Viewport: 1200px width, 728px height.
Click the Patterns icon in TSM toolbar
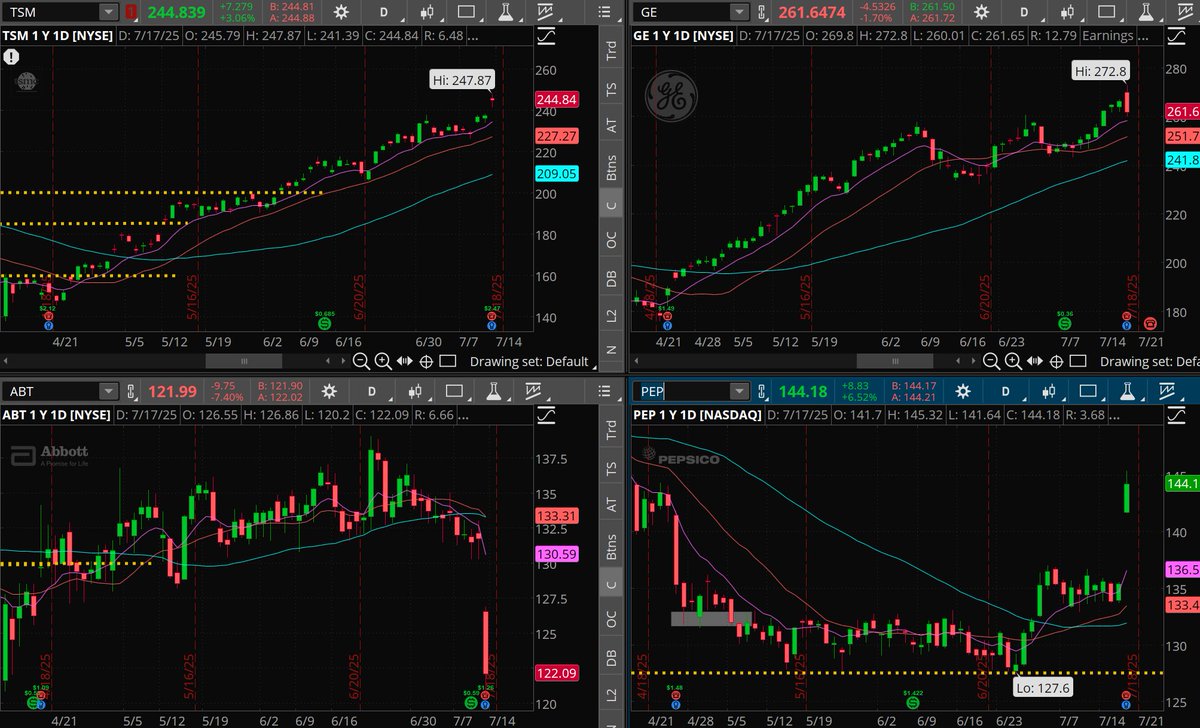coord(545,12)
